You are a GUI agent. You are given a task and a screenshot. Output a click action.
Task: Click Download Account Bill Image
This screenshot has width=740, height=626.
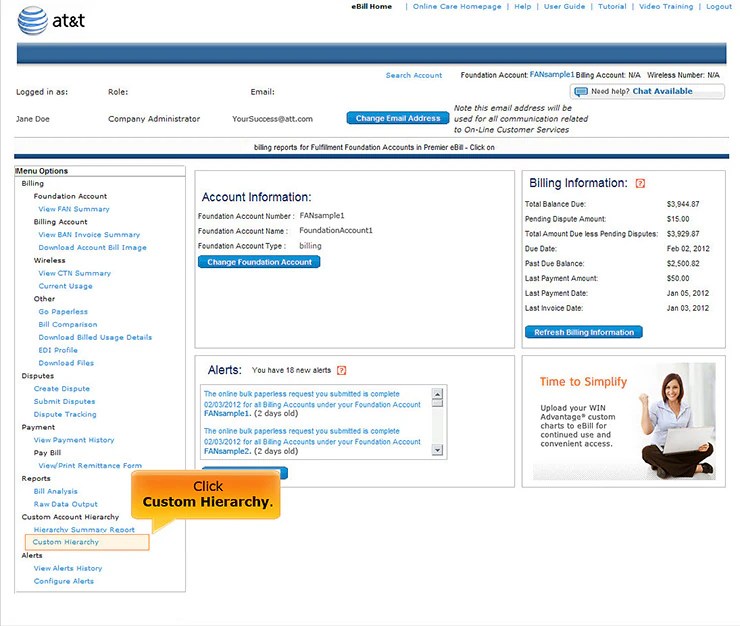tap(92, 247)
